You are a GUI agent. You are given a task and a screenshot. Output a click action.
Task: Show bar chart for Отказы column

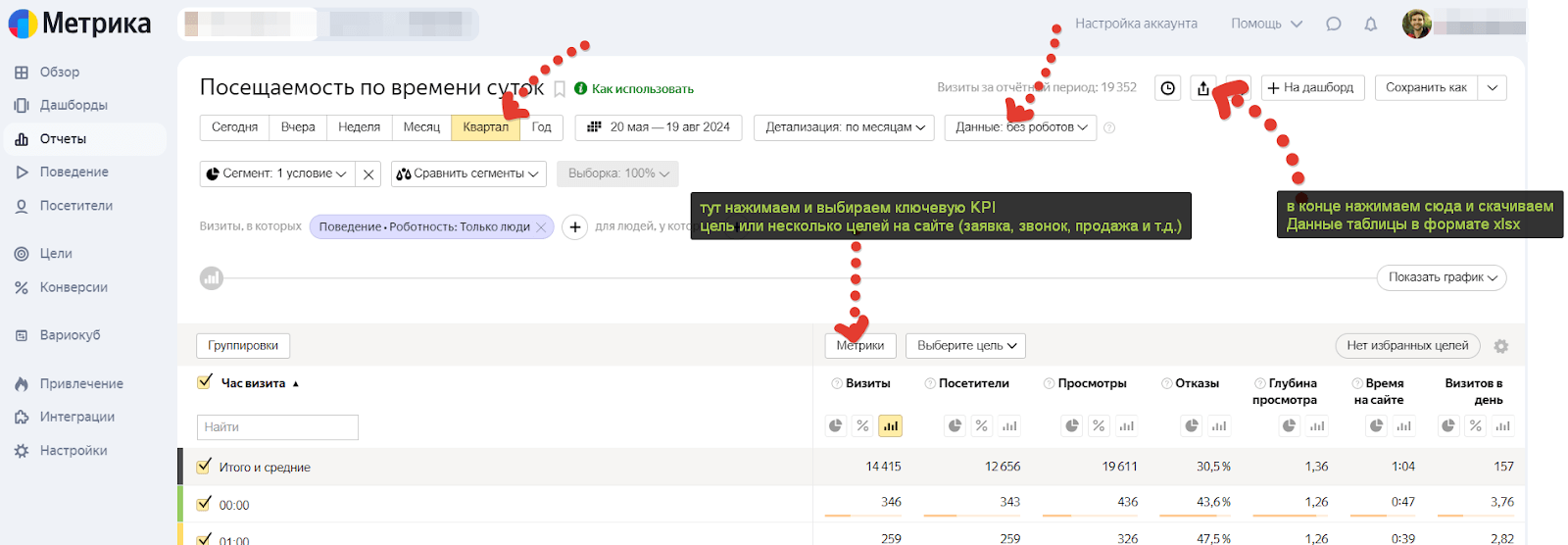[1219, 425]
